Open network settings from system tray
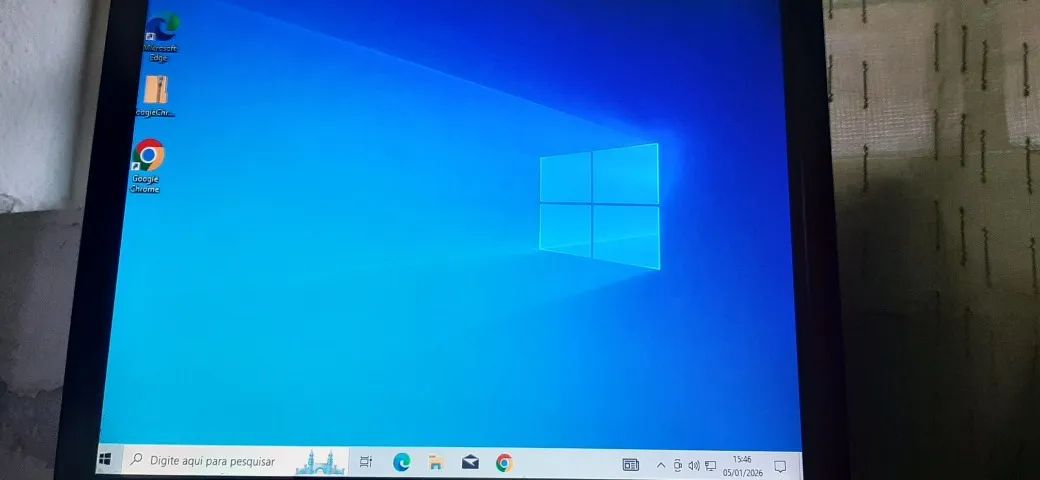Screen dimensions: 1040x480 (x=710, y=466)
